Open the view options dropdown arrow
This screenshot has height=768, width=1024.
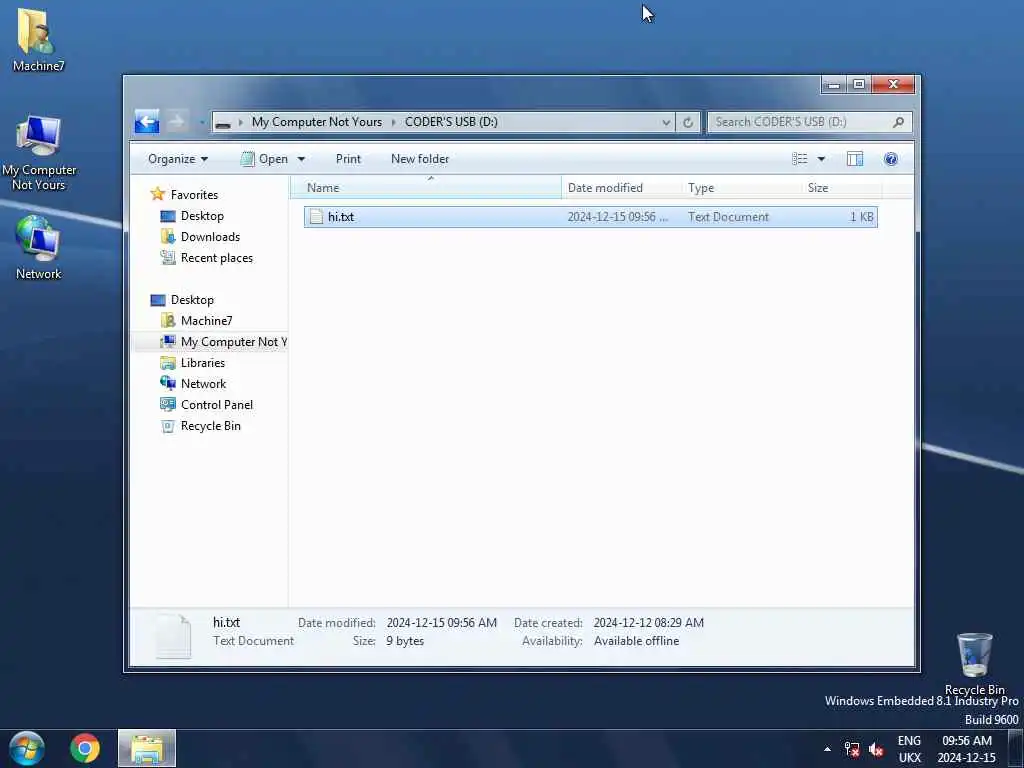coord(821,159)
